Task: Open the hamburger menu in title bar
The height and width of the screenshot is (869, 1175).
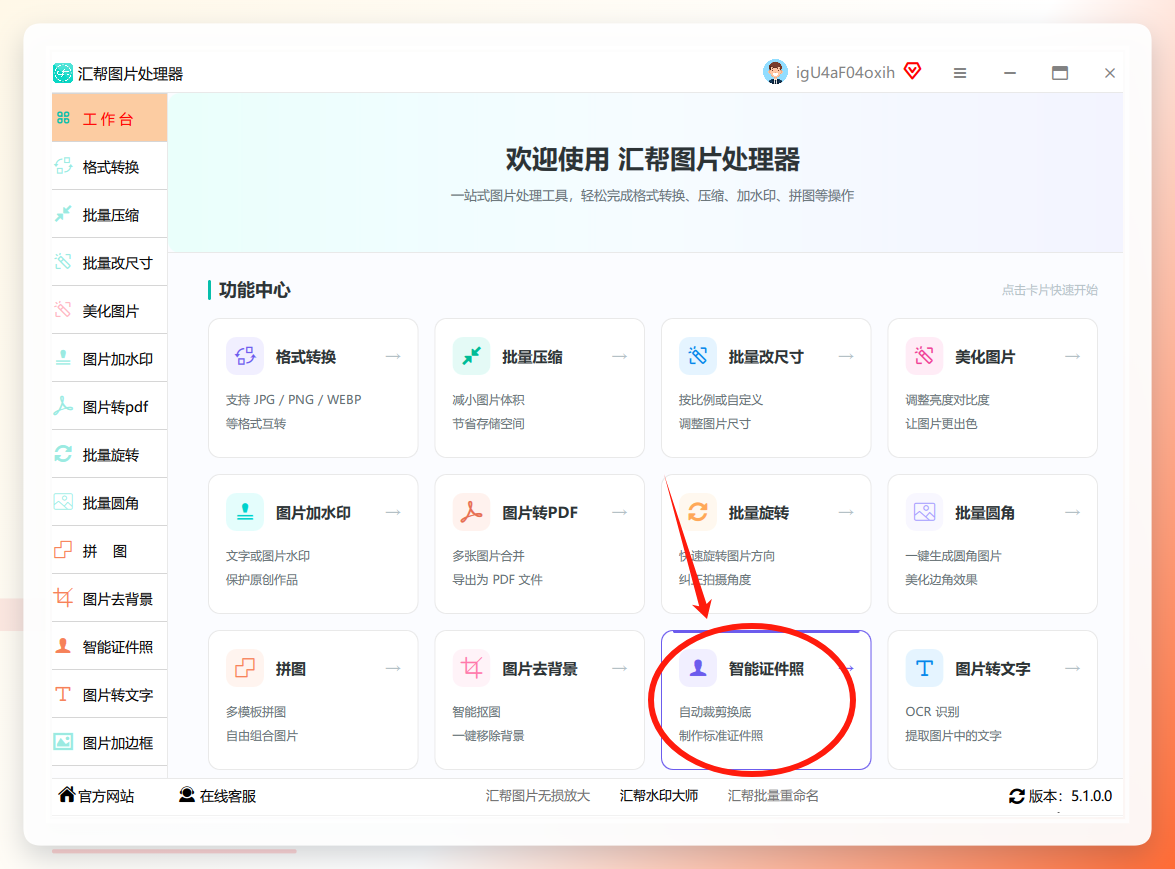Action: click(959, 73)
